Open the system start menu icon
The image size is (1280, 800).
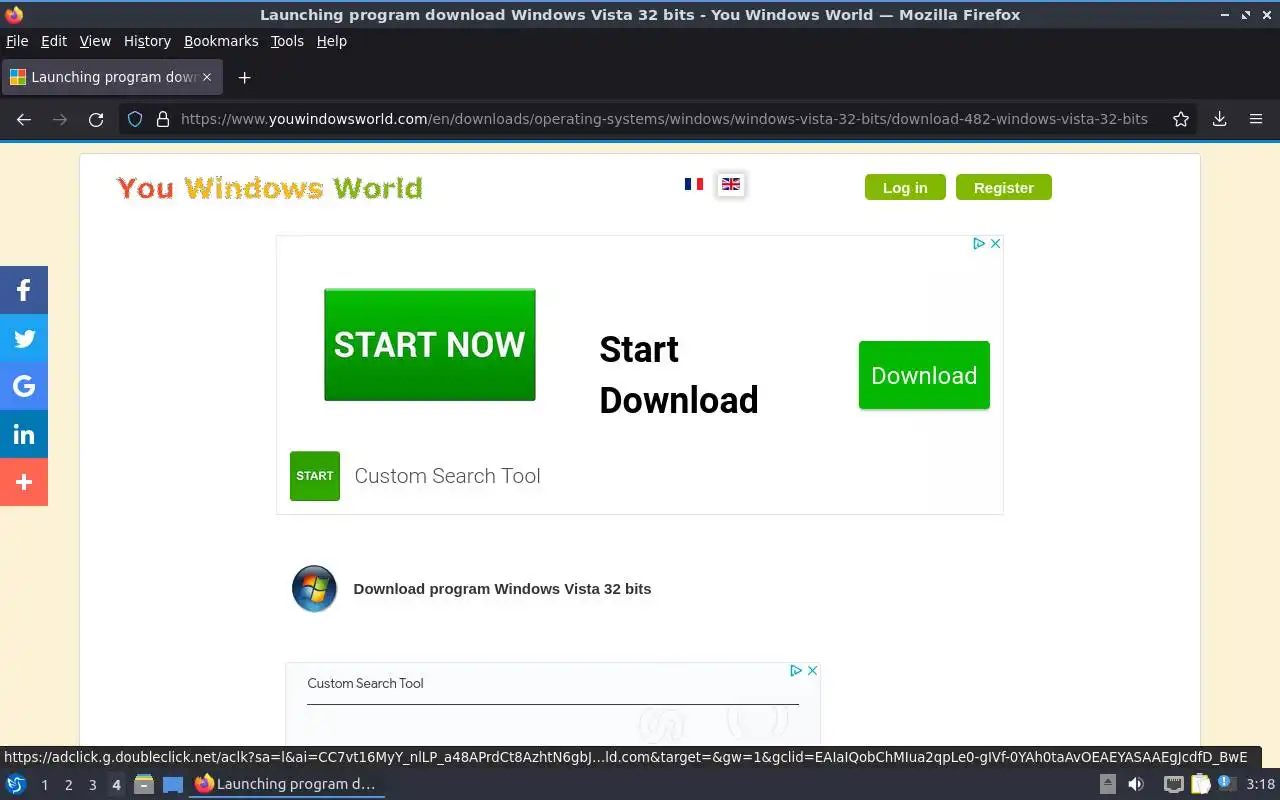click(16, 784)
